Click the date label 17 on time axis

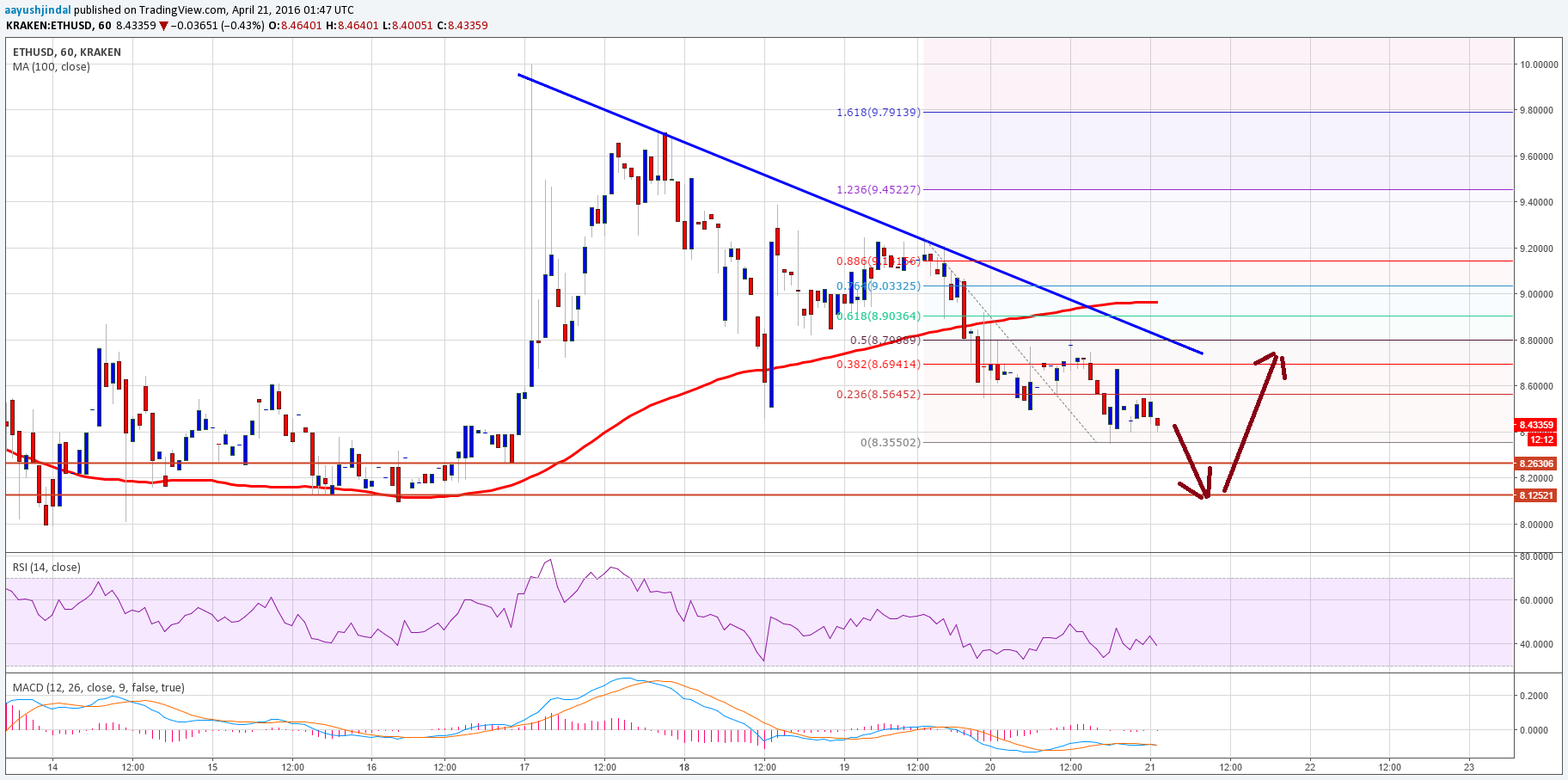click(x=524, y=767)
